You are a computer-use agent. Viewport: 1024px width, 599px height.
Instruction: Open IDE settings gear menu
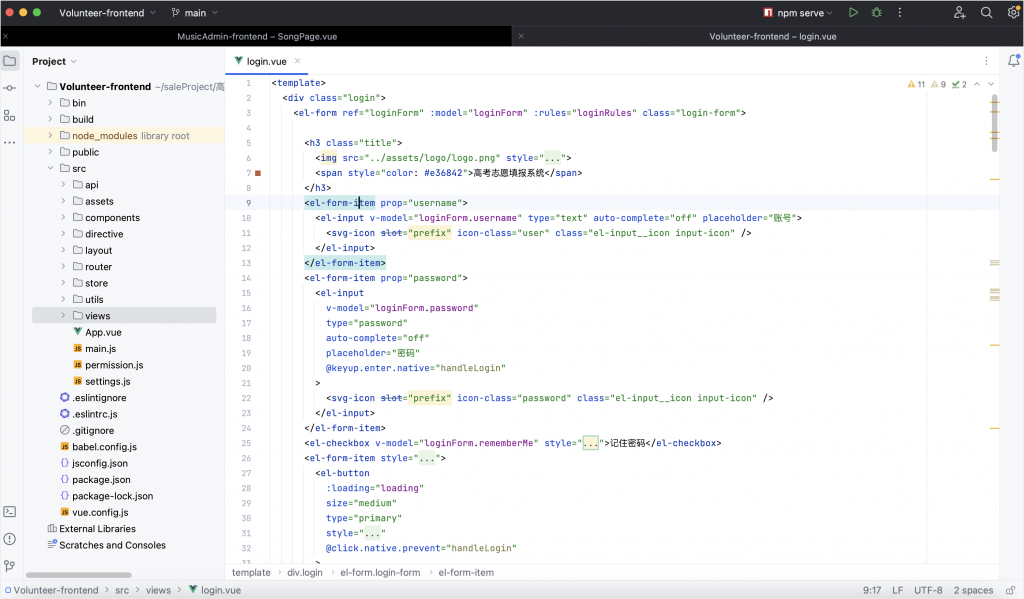click(1012, 13)
